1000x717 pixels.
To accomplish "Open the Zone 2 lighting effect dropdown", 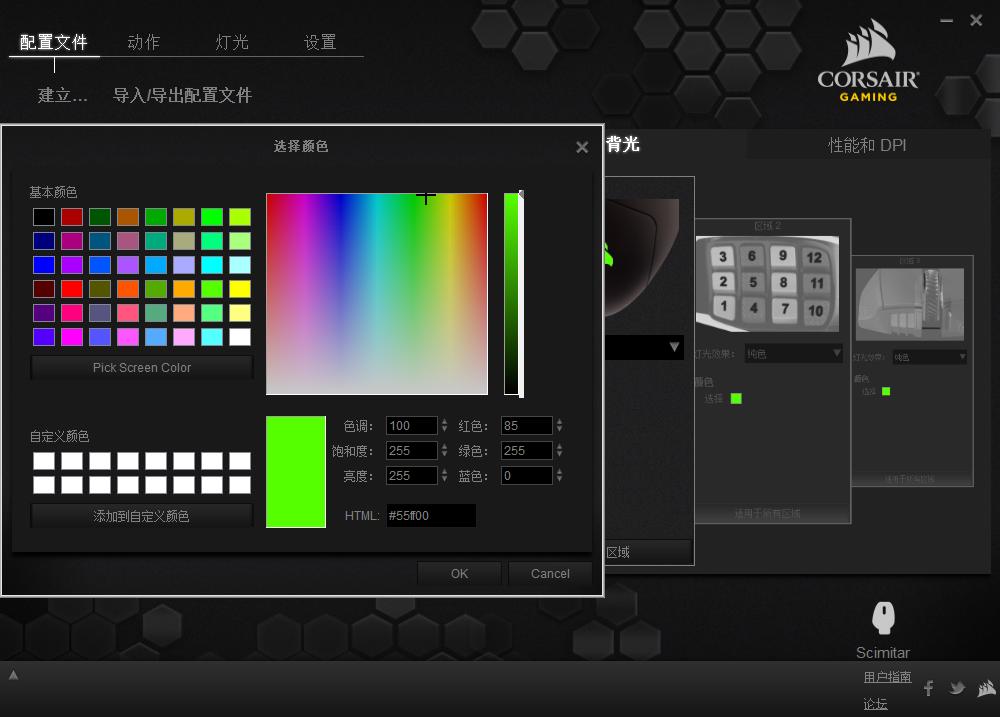I will point(793,353).
